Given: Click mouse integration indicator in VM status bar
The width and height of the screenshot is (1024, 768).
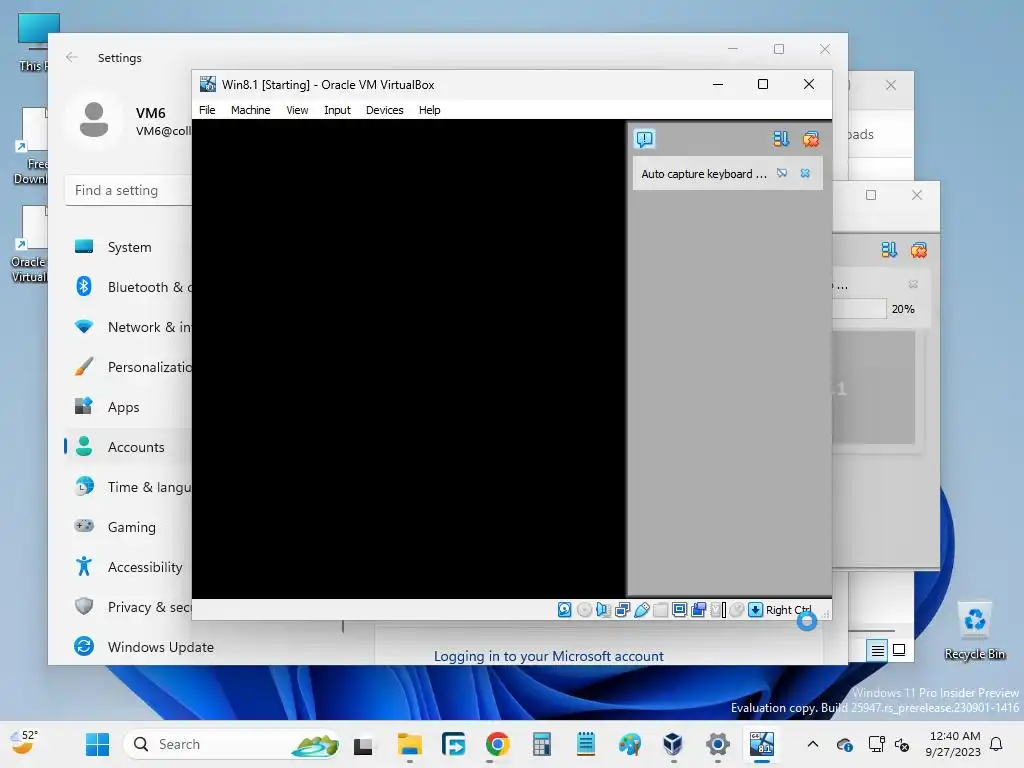Looking at the screenshot, I should coord(737,609).
